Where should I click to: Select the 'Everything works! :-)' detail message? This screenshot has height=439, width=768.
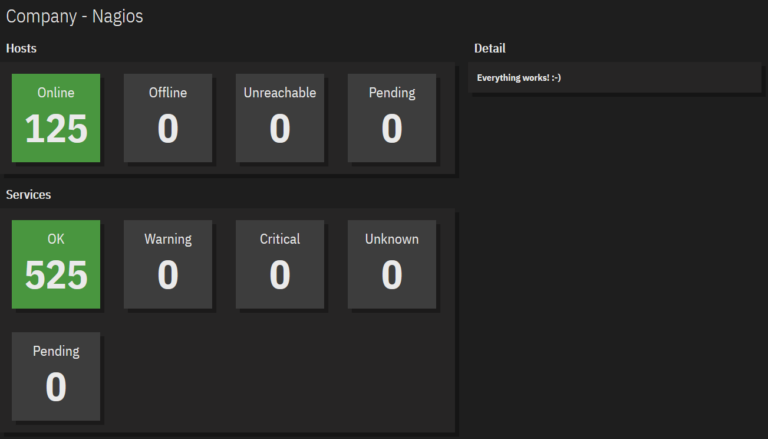(519, 77)
